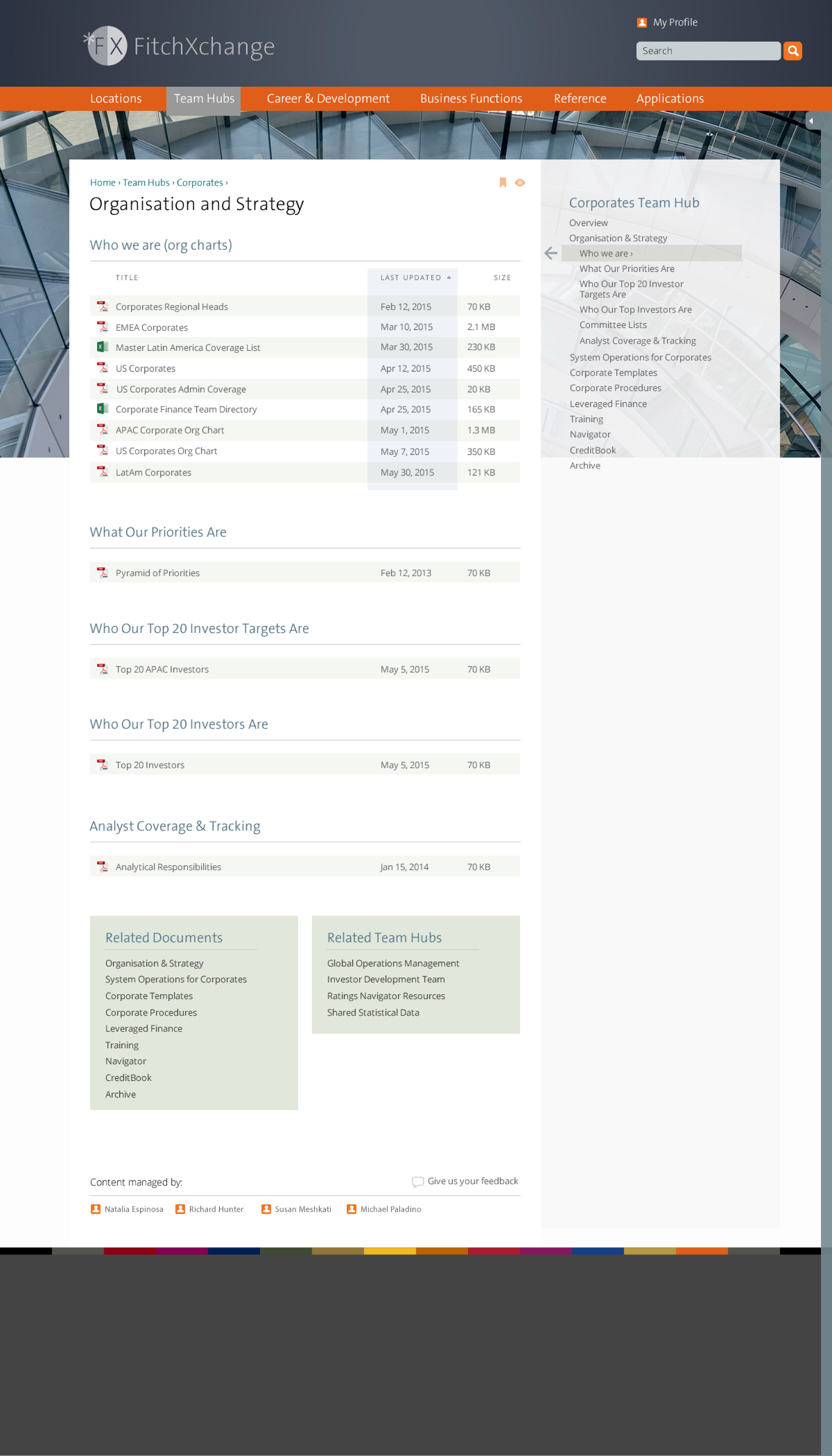Open System Operations for Corporates in sidebar
Viewport: 832px width, 1456px height.
tap(640, 357)
